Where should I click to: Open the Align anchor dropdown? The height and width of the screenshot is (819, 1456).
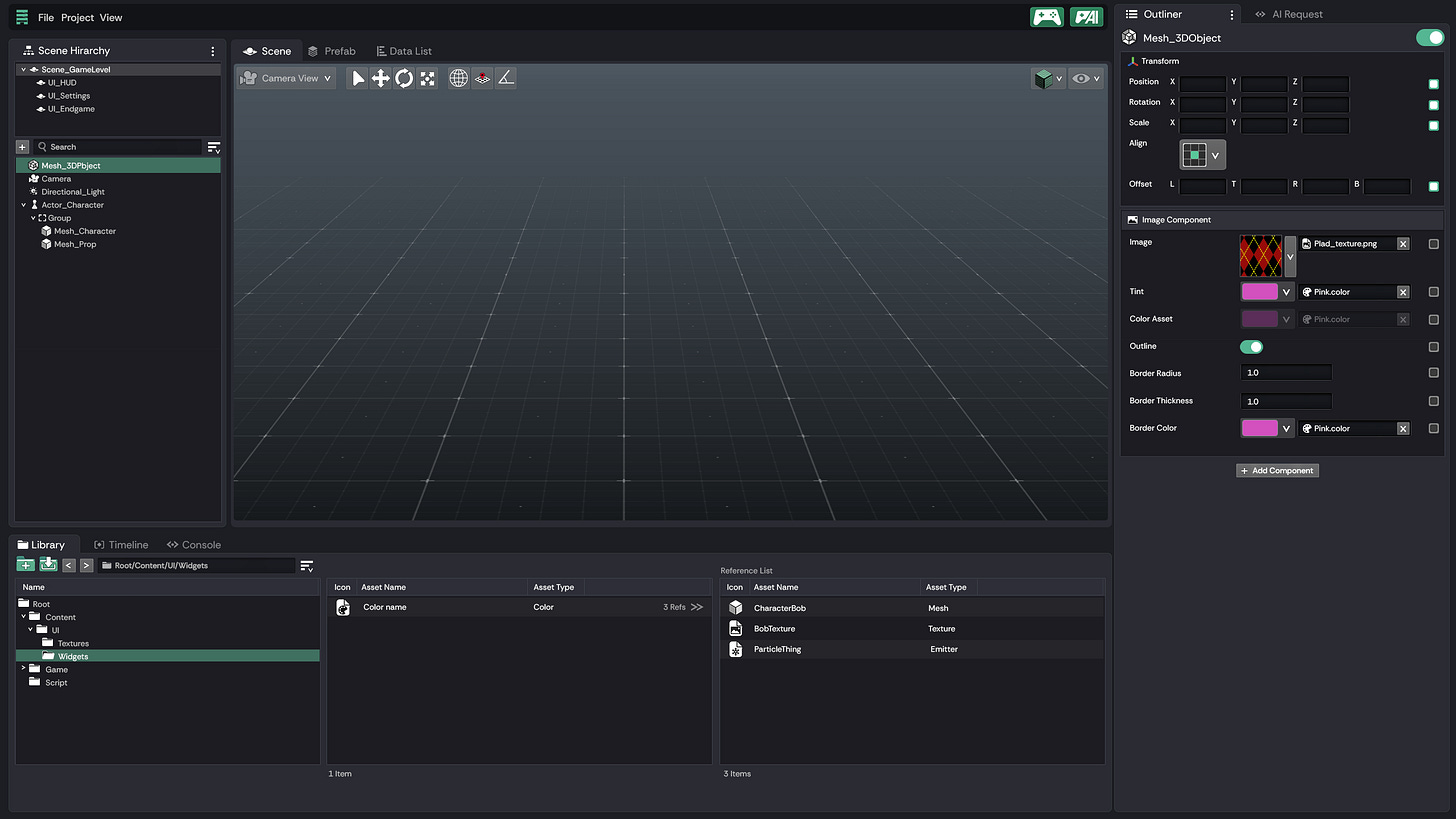coord(1203,155)
